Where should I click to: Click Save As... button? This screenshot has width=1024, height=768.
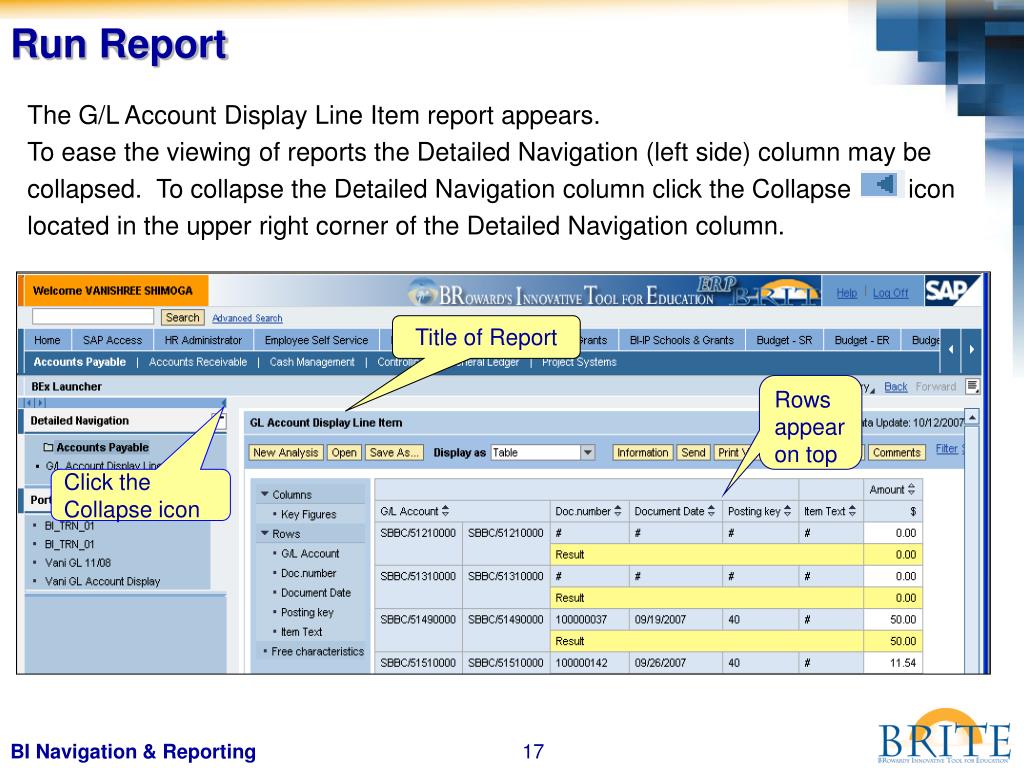coord(394,453)
